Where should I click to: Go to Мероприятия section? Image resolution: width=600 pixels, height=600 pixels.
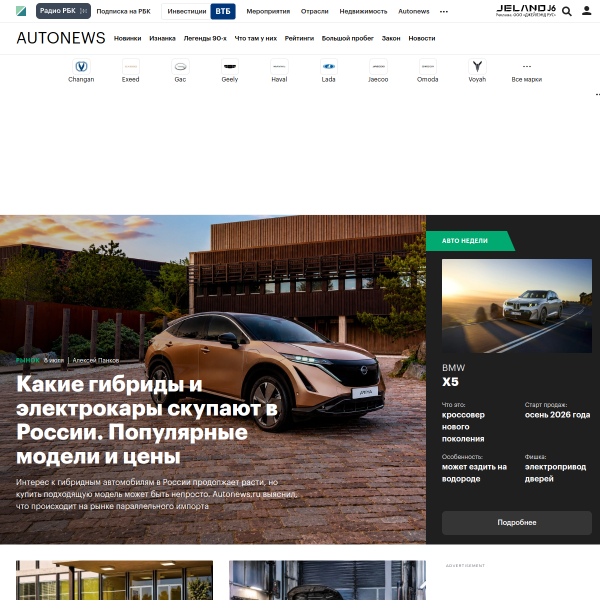tap(268, 11)
